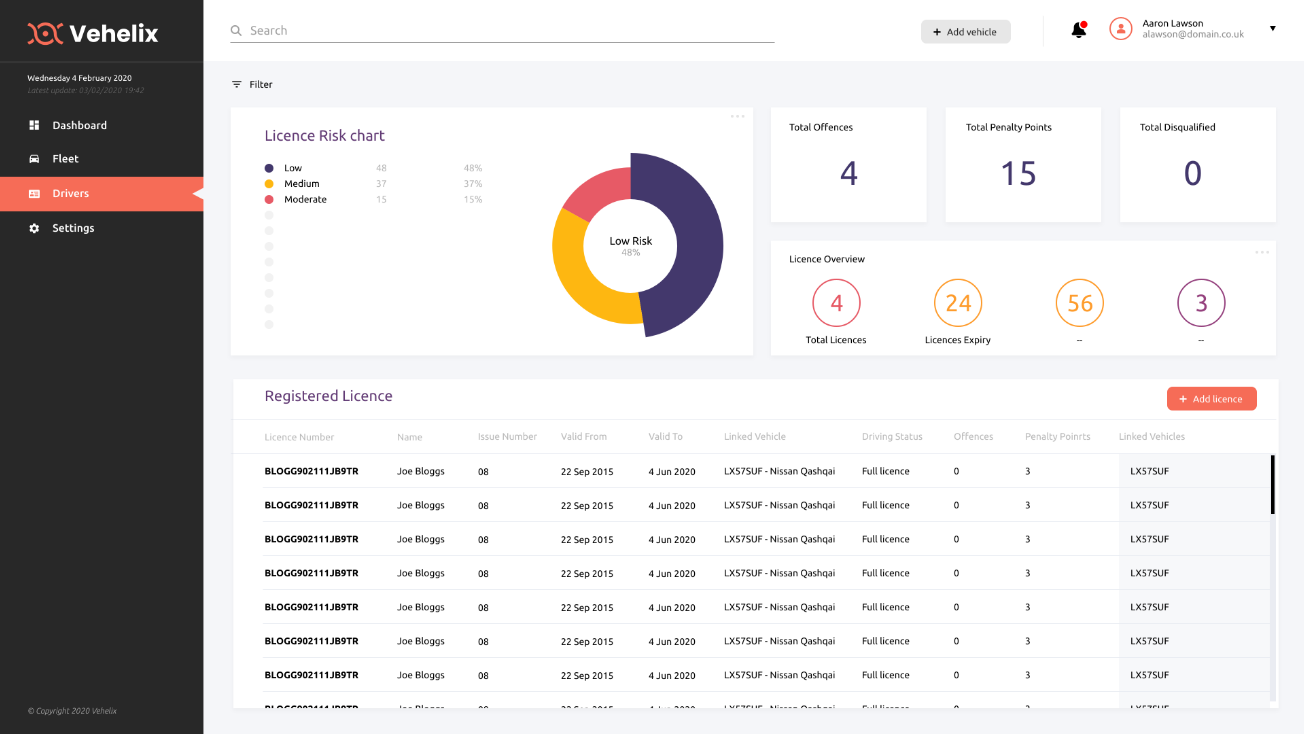Open the account dropdown arrow
Viewport: 1304px width, 734px height.
click(x=1272, y=29)
